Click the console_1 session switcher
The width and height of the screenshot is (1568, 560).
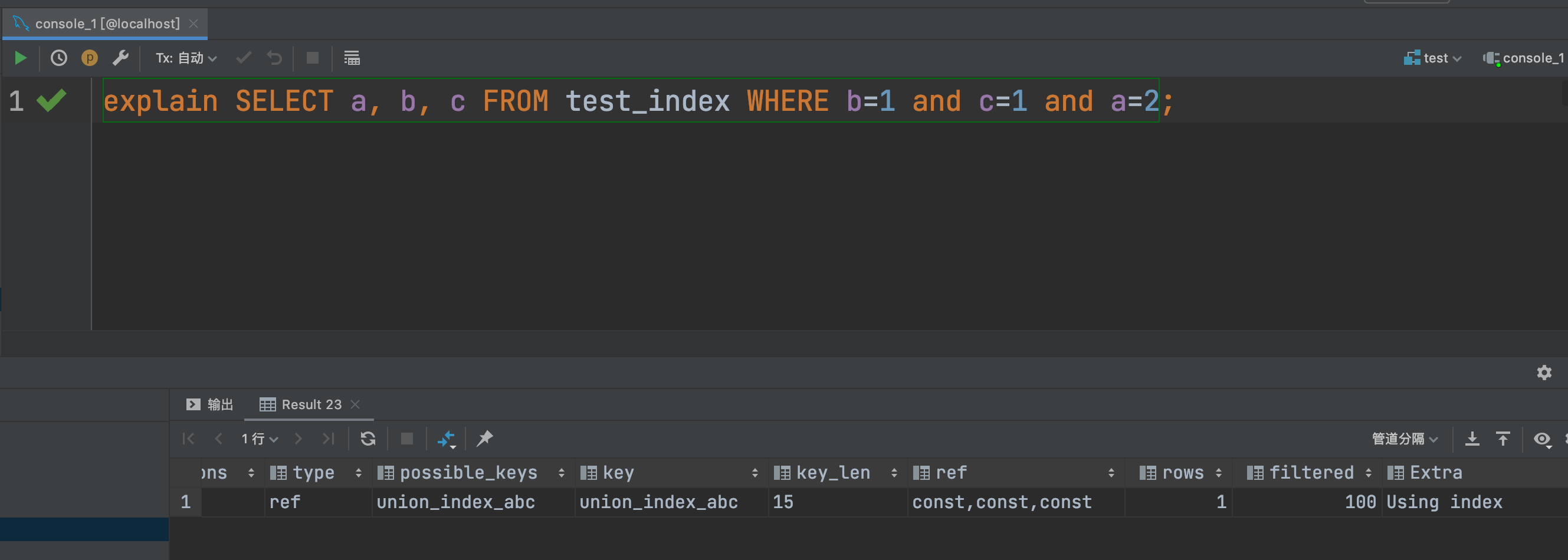click(1524, 58)
